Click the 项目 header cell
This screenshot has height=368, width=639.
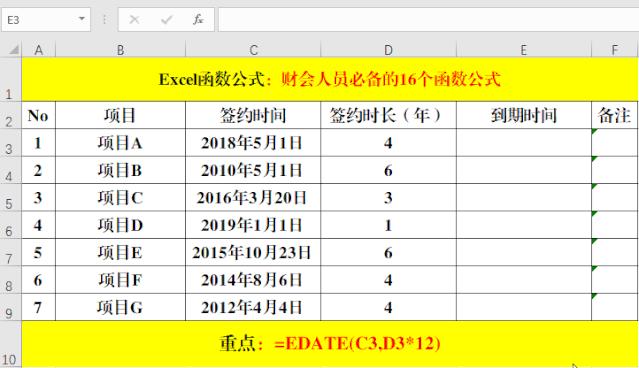point(120,115)
